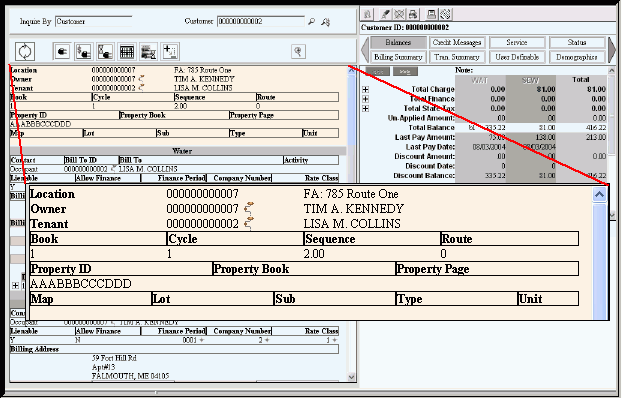Click the balances panel scroll-up arrow
The width and height of the screenshot is (622, 398).
pos(611,70)
